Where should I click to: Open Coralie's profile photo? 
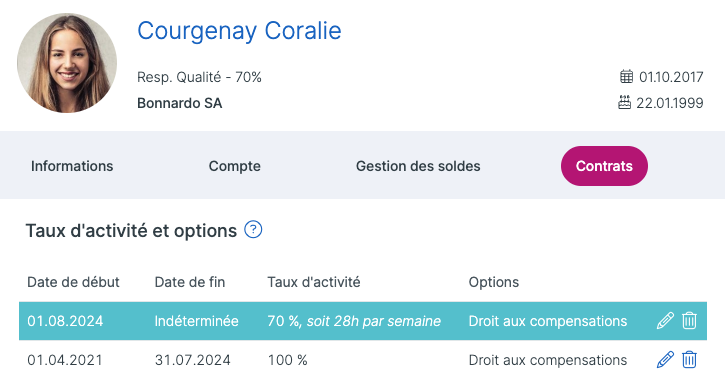(x=67, y=63)
